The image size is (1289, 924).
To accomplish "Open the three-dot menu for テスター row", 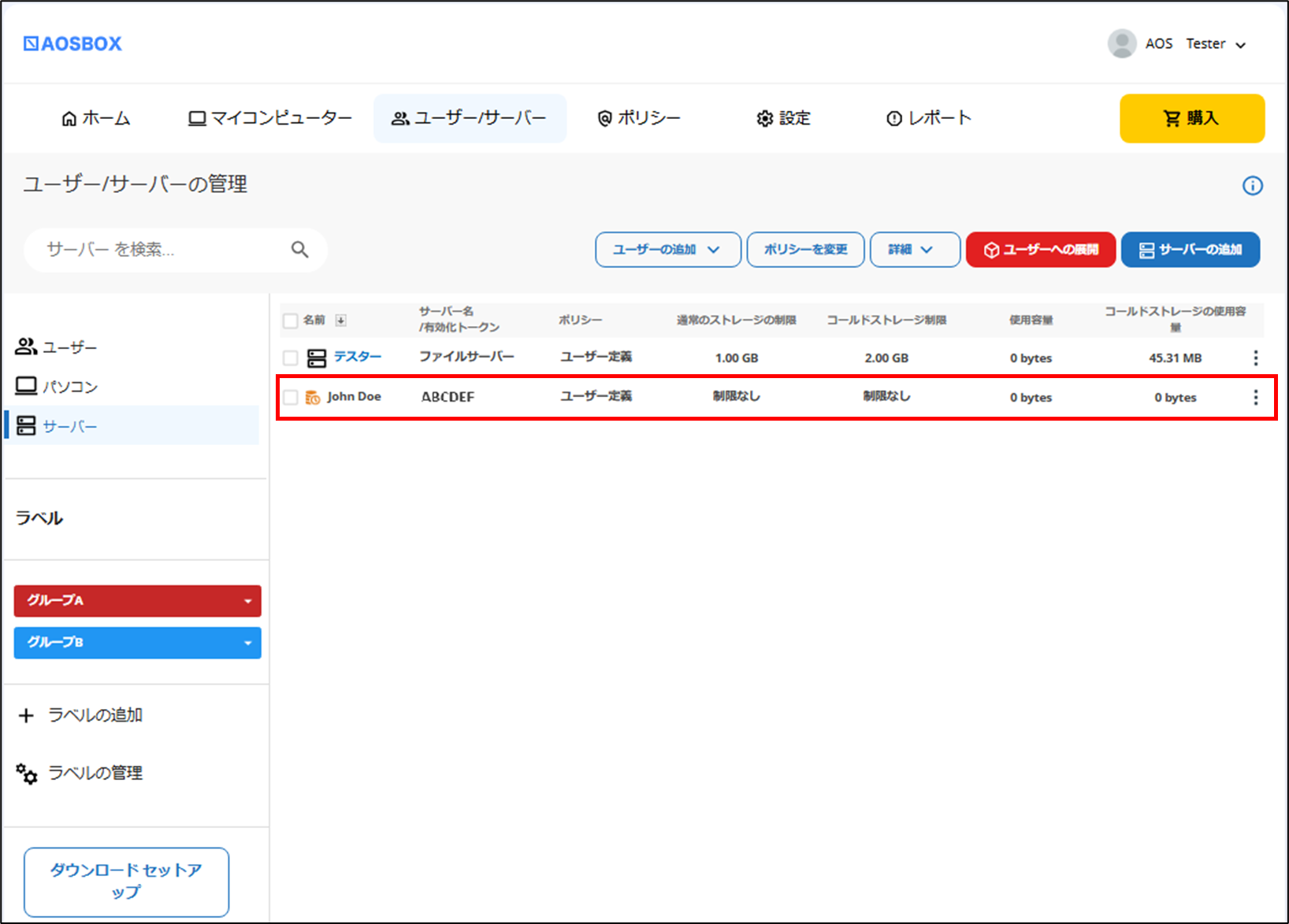I will [x=1255, y=358].
